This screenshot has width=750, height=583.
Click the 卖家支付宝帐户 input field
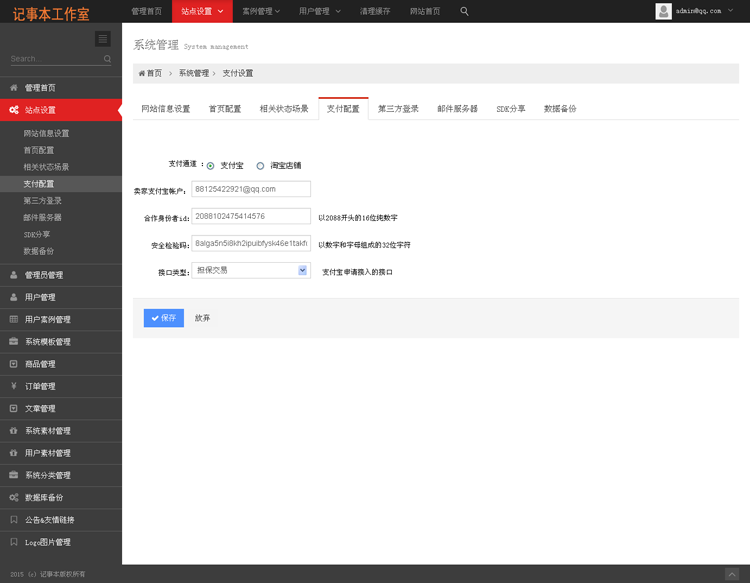point(251,189)
